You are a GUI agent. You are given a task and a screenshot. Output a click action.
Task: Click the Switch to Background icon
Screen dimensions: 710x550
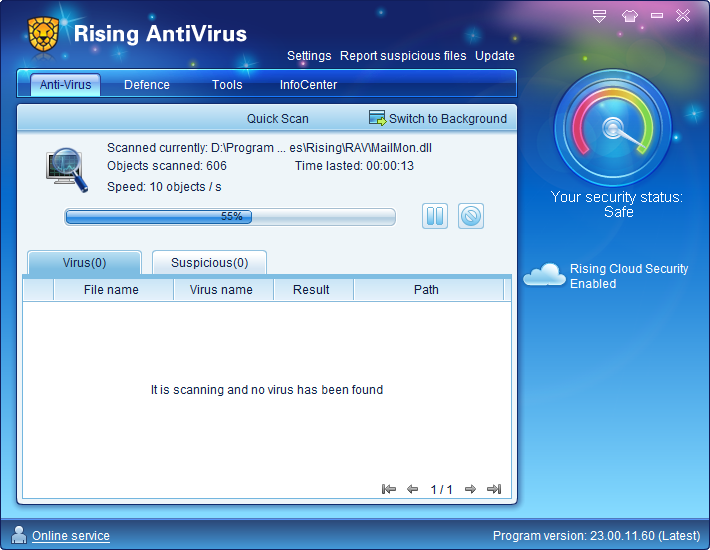[377, 118]
